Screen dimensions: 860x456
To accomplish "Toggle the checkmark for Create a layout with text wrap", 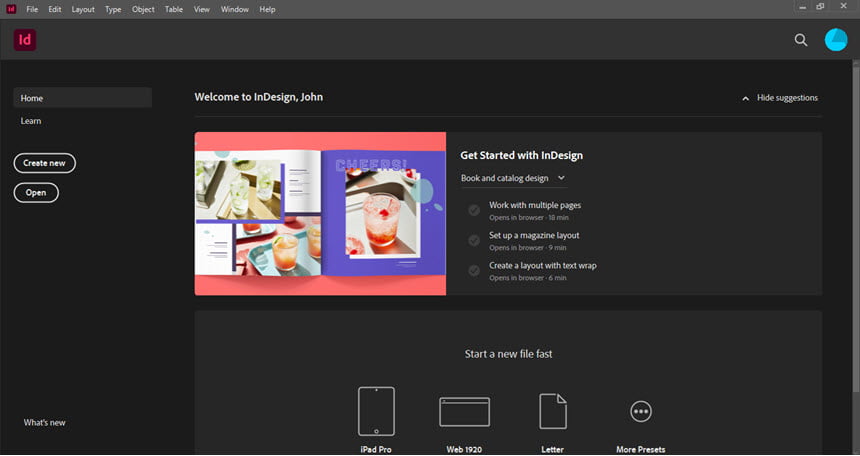I will pyautogui.click(x=474, y=271).
